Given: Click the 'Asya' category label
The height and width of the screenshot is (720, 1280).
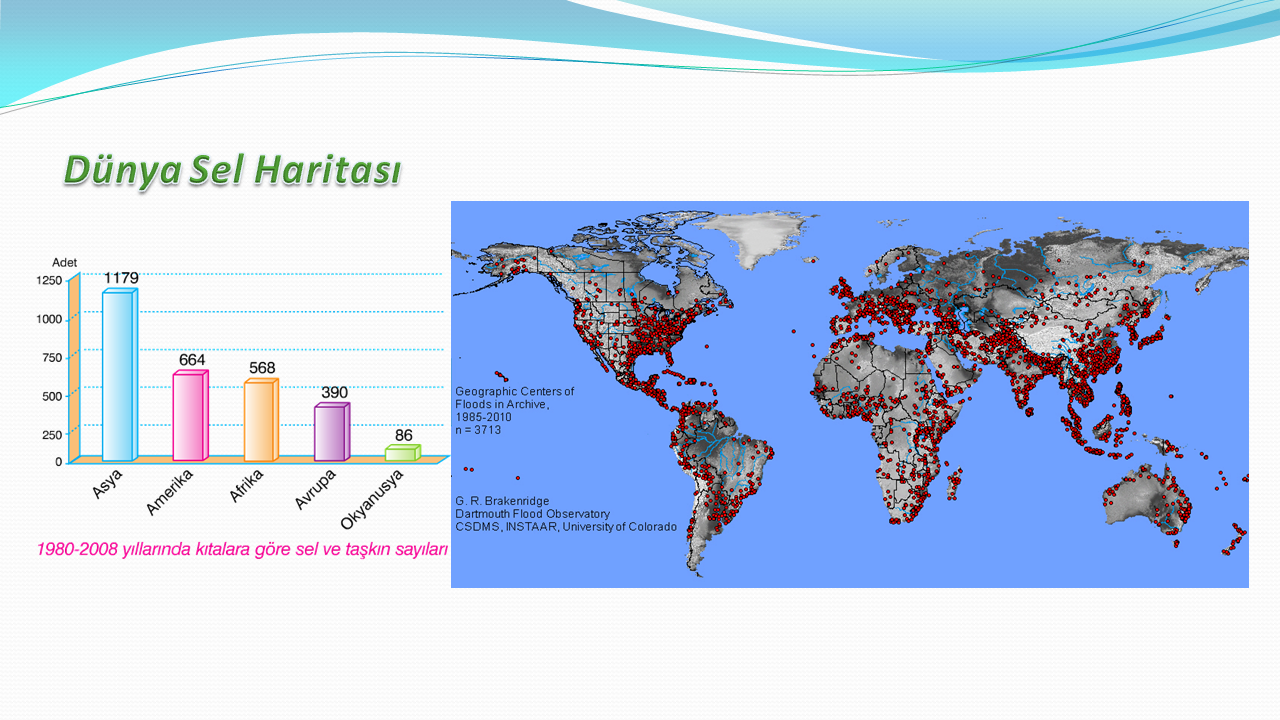Looking at the screenshot, I should point(108,484).
